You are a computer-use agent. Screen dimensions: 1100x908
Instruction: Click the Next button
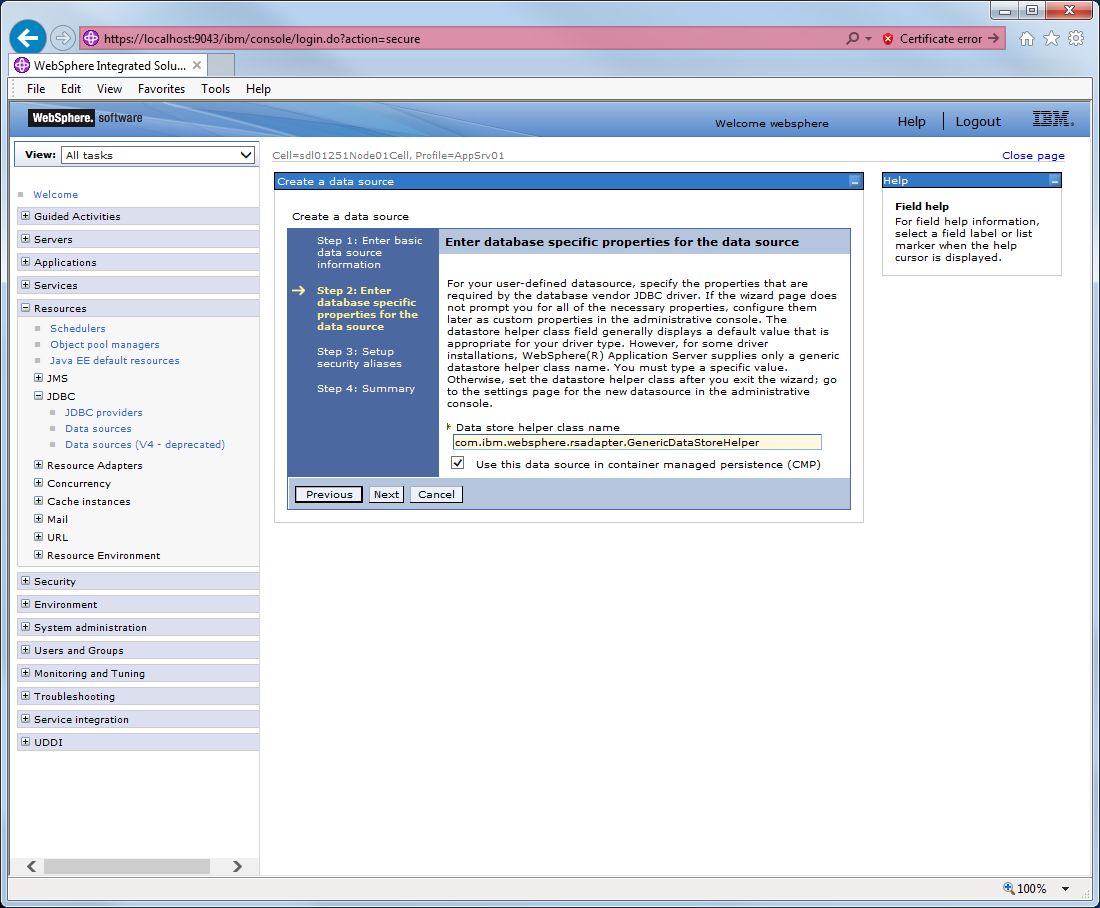point(387,494)
